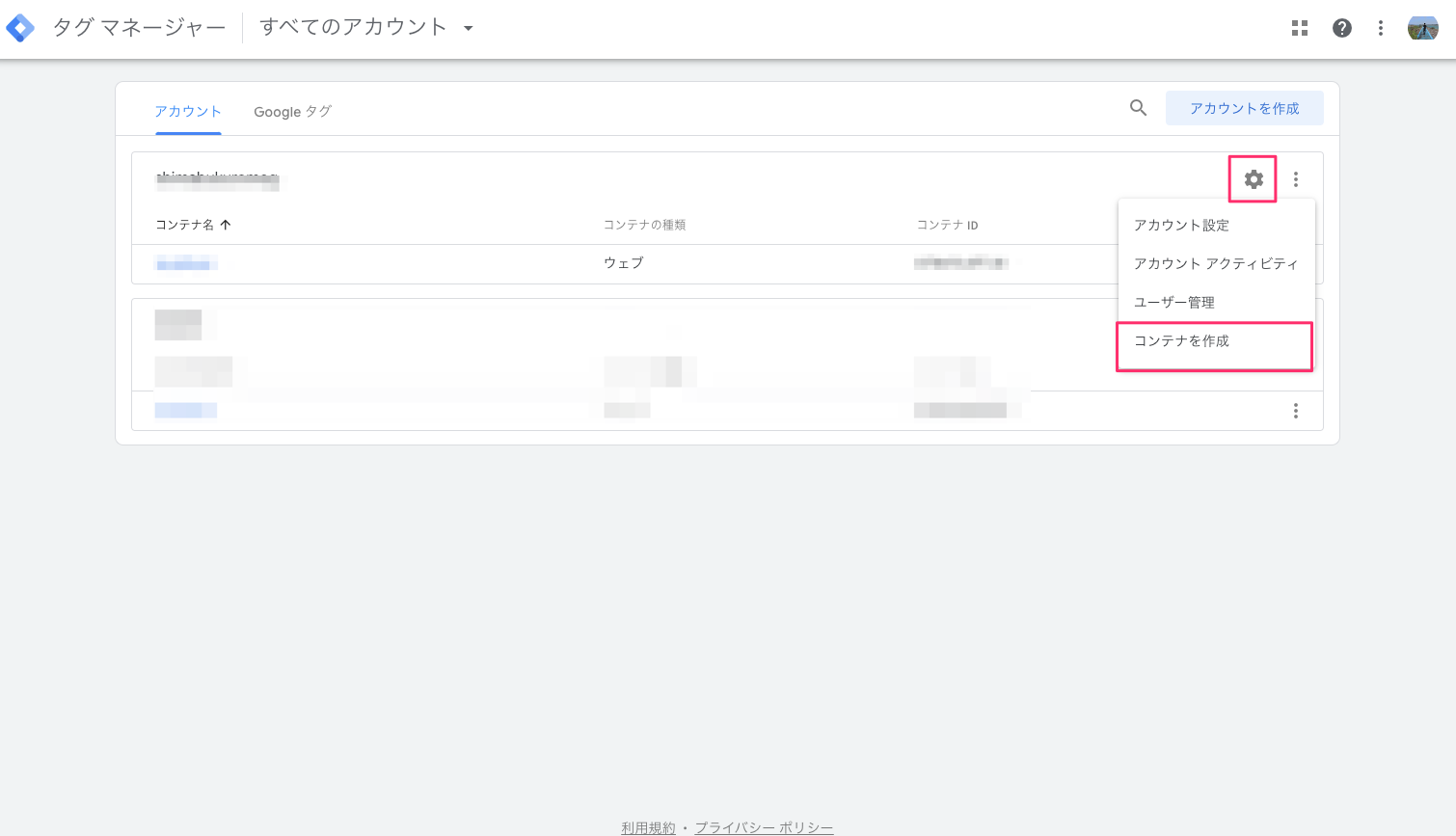Open the bottom container row three-dot menu

[x=1296, y=411]
